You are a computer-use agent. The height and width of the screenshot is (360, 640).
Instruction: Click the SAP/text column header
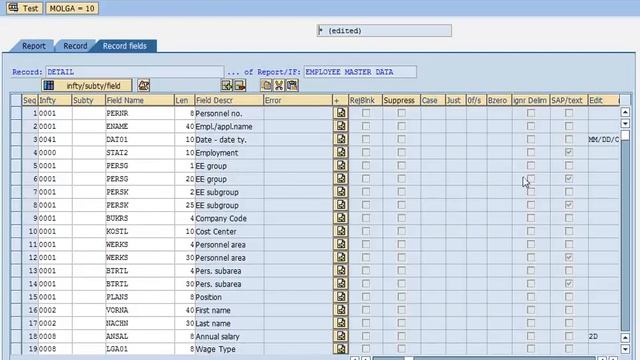[x=569, y=100]
